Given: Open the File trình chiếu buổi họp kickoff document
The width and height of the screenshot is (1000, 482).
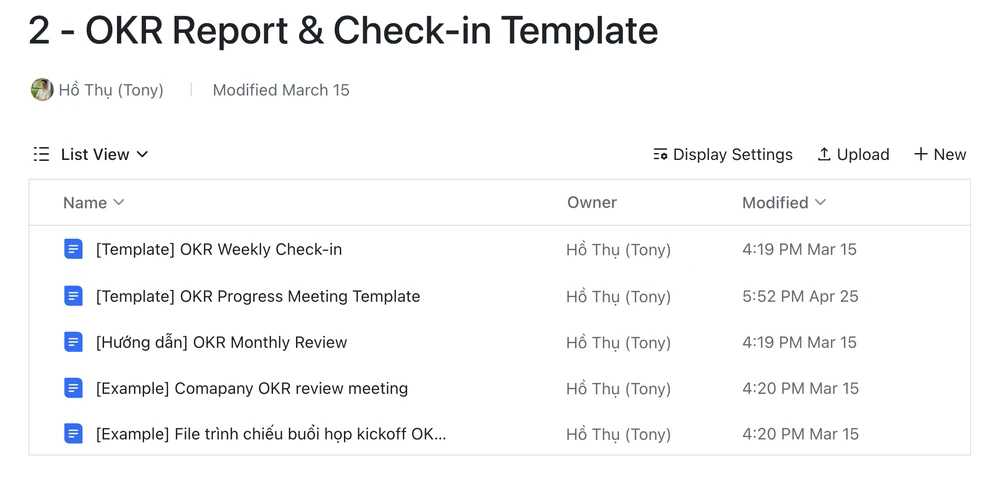Looking at the screenshot, I should click(271, 434).
